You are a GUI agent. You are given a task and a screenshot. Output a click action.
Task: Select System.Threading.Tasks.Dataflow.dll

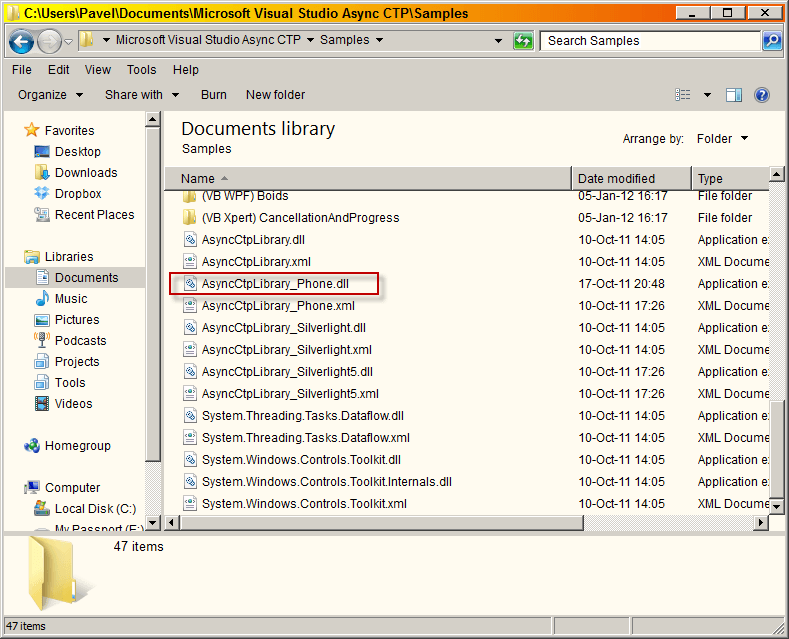click(x=302, y=416)
